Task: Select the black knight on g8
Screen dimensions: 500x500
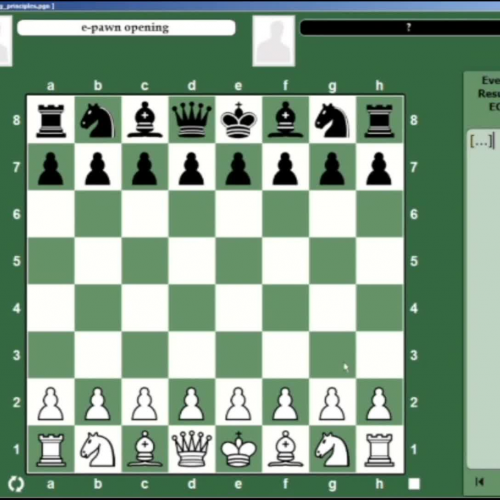Action: 332,120
